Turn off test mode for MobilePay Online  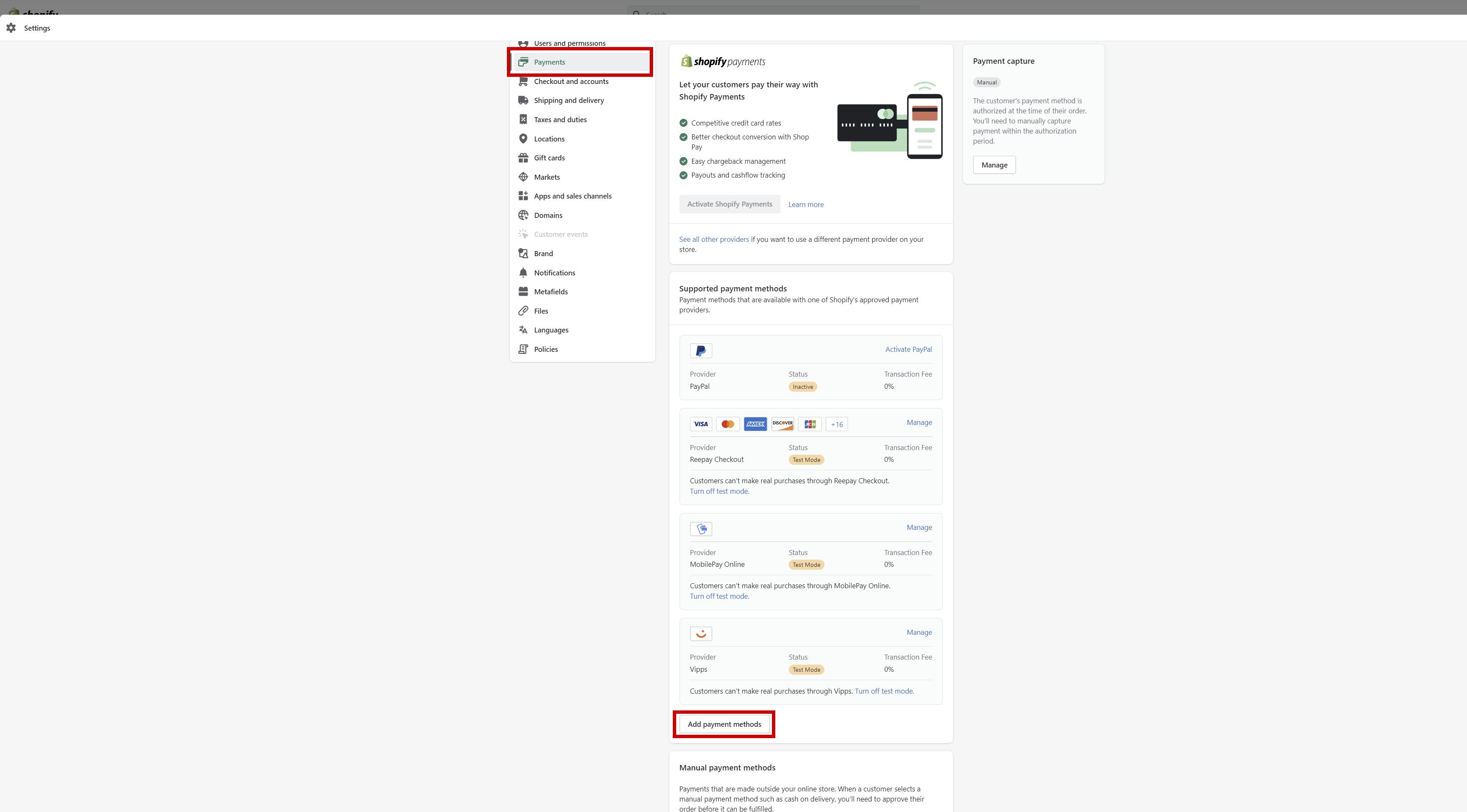pos(719,596)
